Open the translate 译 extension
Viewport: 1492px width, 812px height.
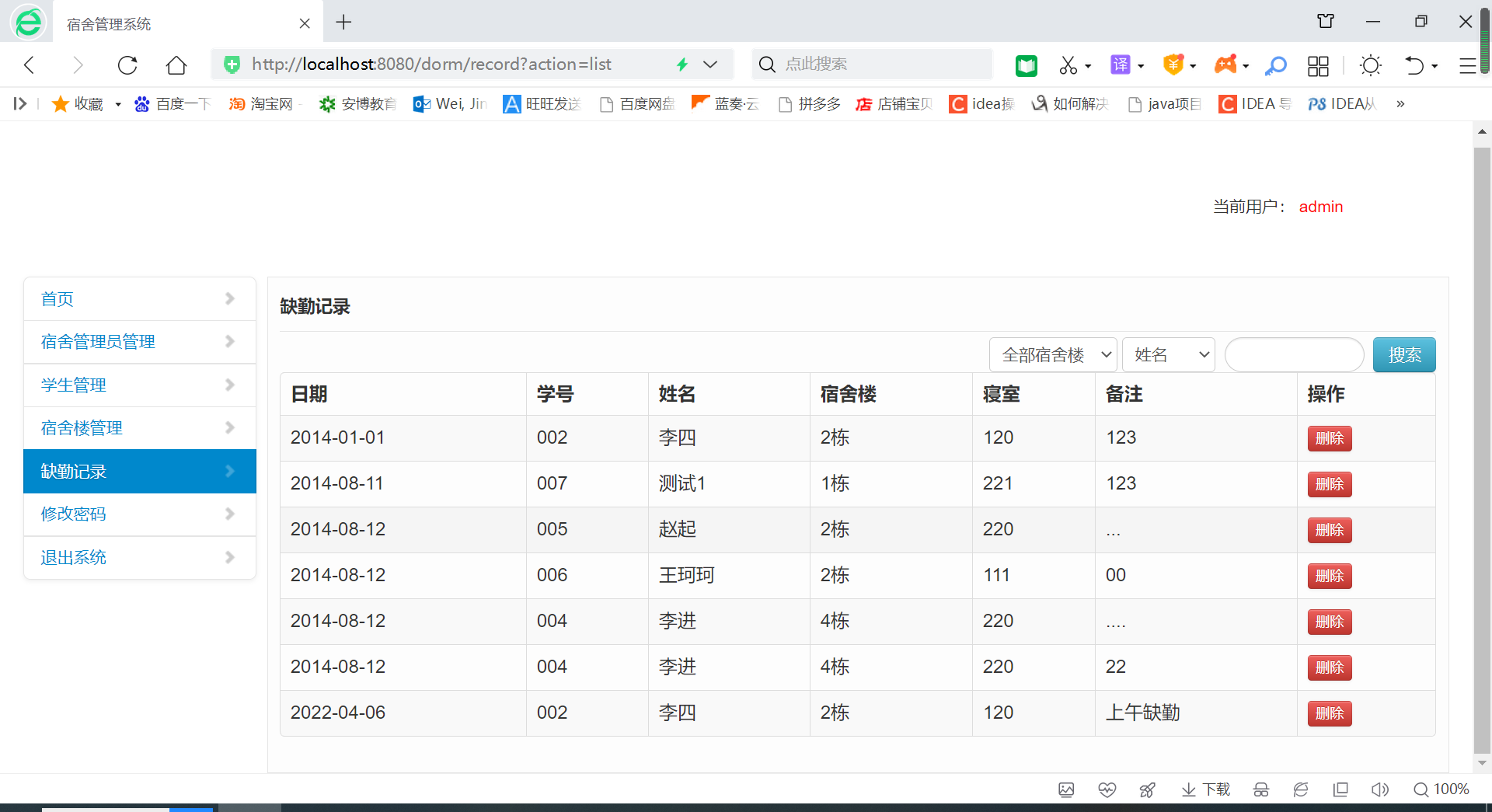click(x=1121, y=64)
